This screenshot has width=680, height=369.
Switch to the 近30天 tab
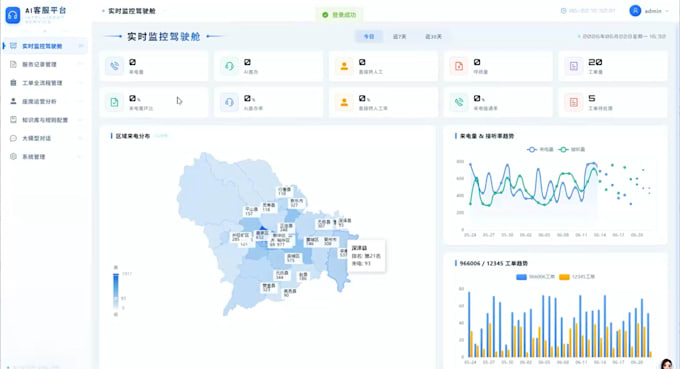coord(433,36)
